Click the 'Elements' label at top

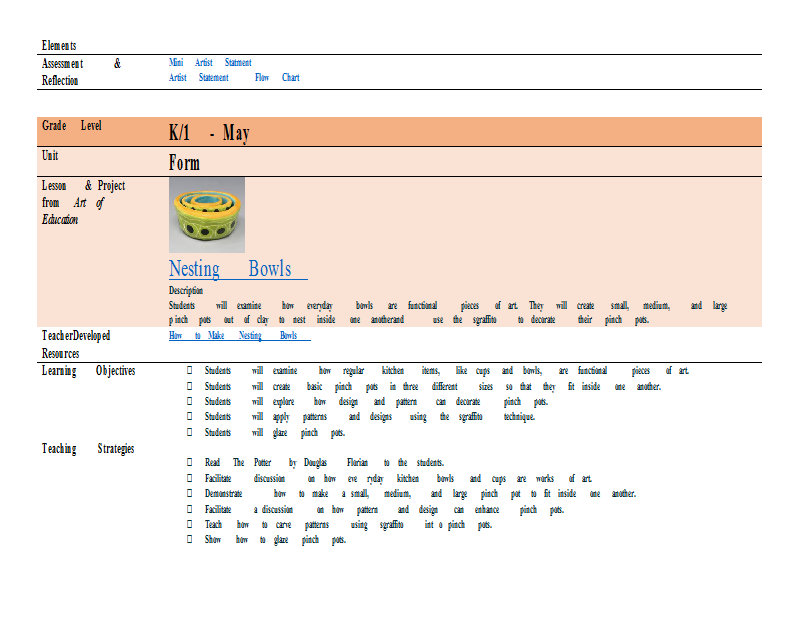(59, 45)
